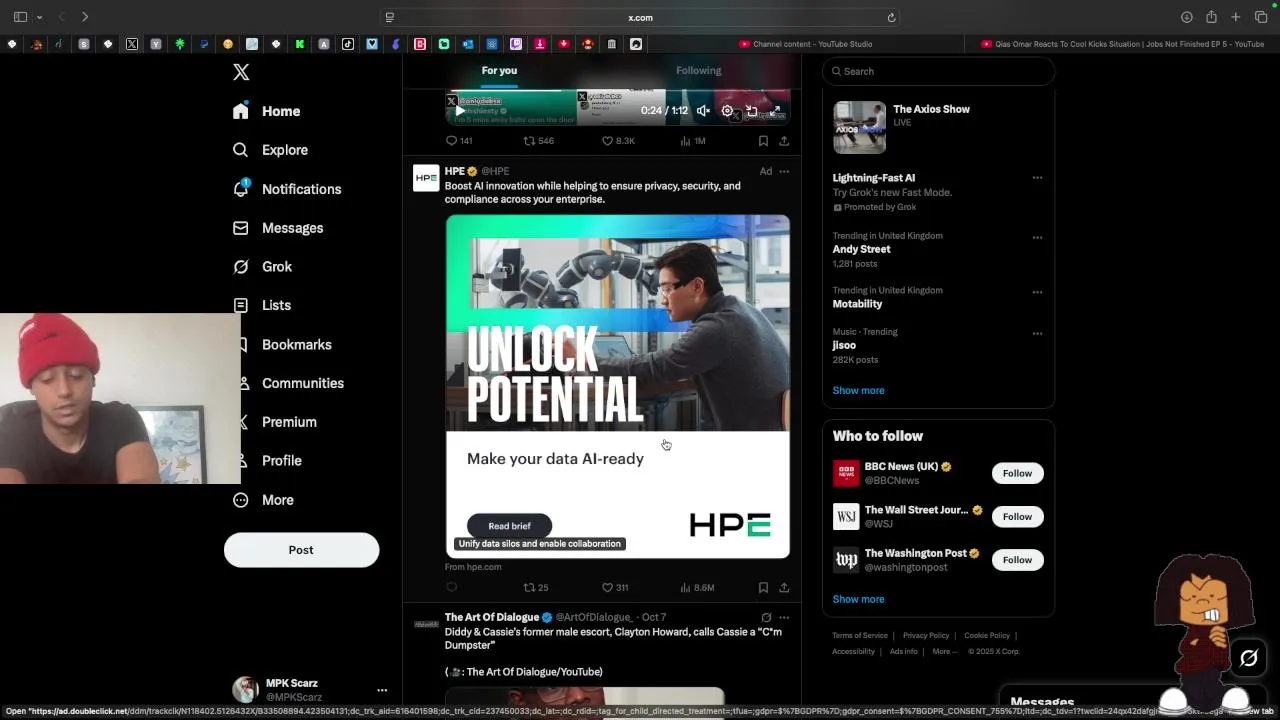Viewport: 1280px width, 720px height.
Task: Open the HPE profile avatar
Action: pyautogui.click(x=426, y=178)
